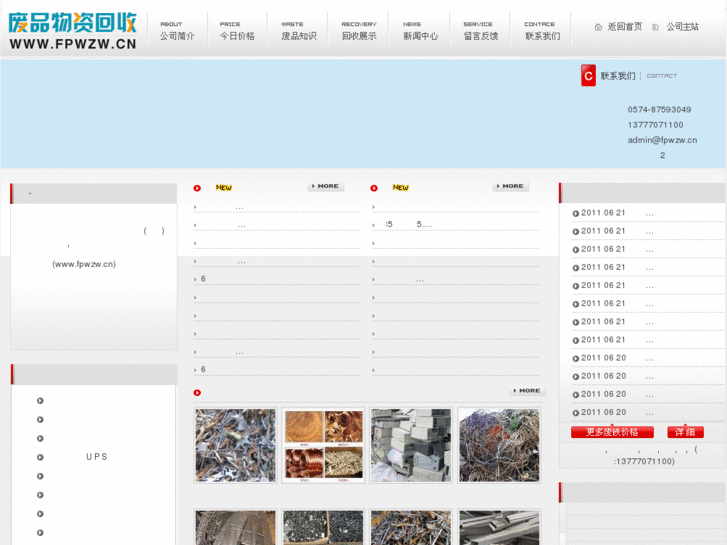Click the 废品物资回收 site logo
727x545 pixels.
[x=73, y=30]
